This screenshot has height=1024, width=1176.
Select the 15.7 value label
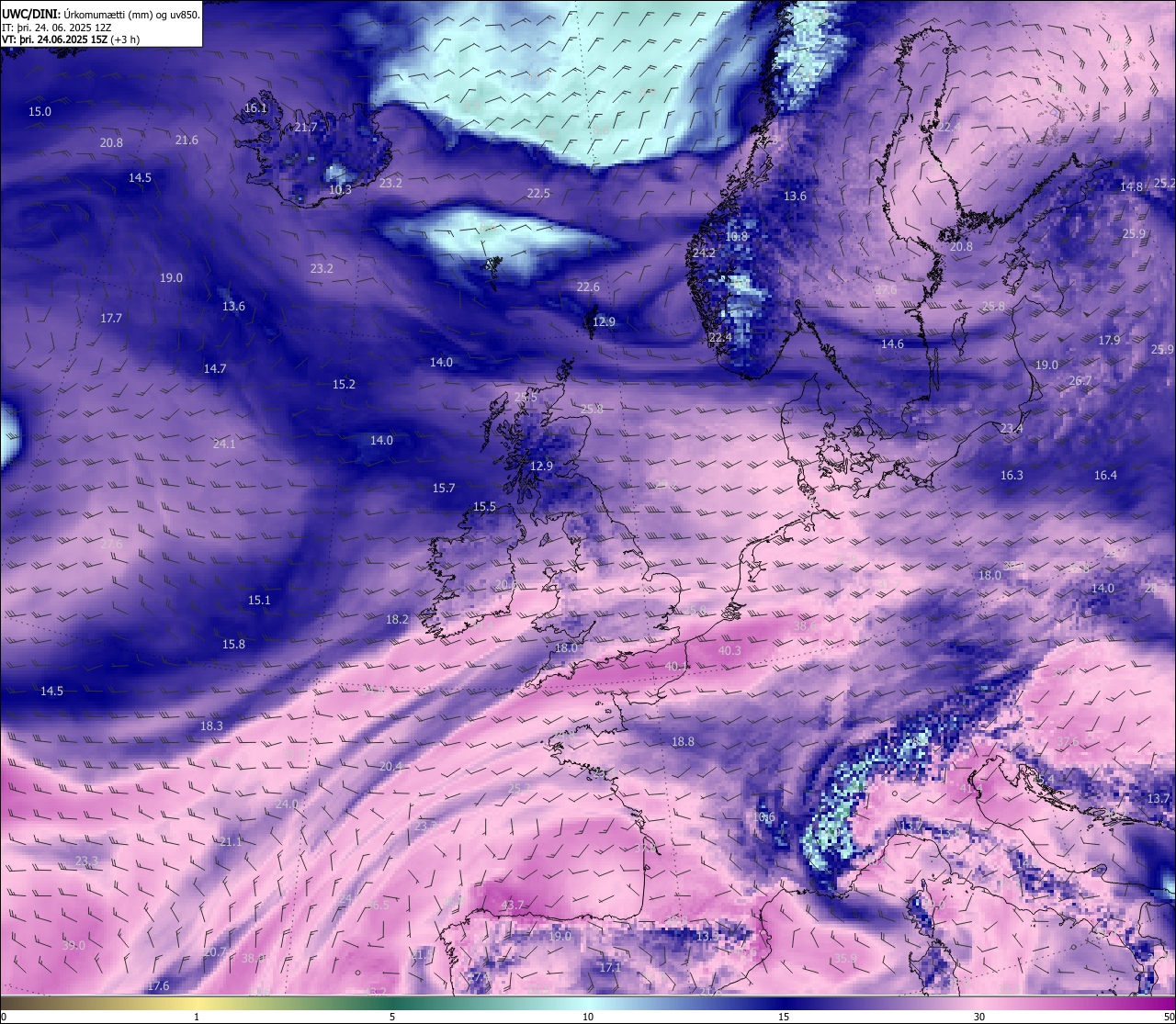(444, 489)
